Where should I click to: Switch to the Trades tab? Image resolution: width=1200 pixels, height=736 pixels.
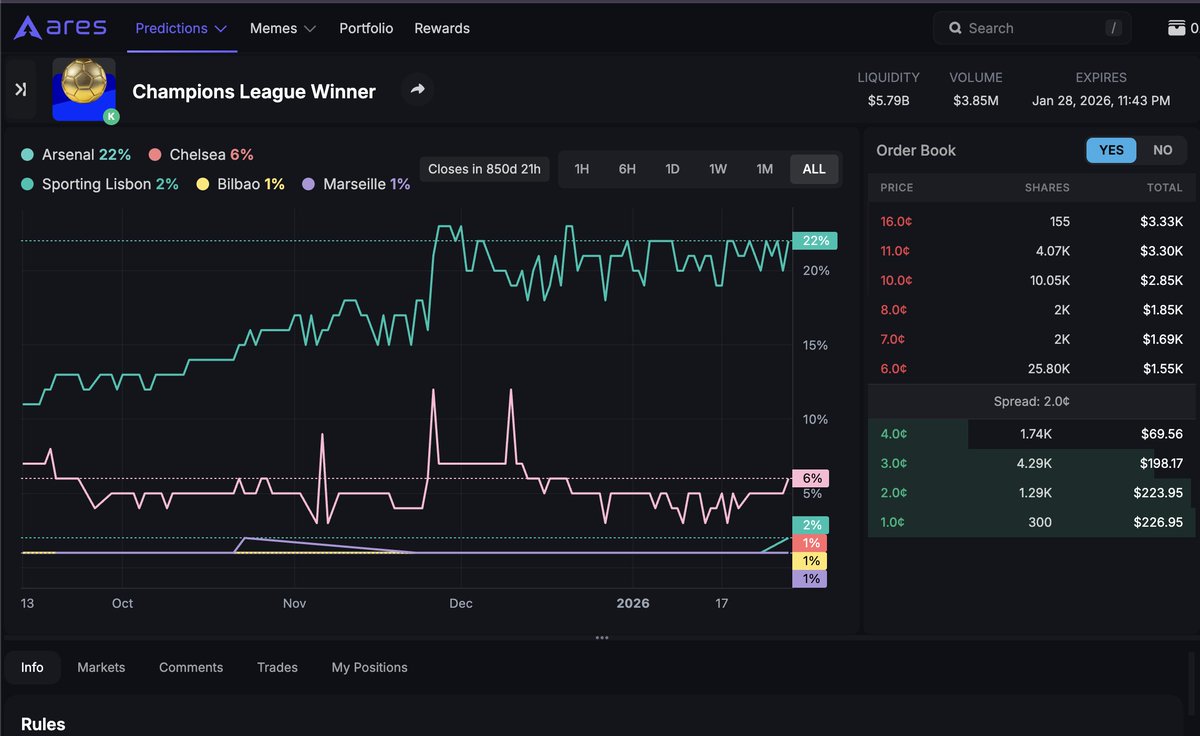tap(277, 667)
